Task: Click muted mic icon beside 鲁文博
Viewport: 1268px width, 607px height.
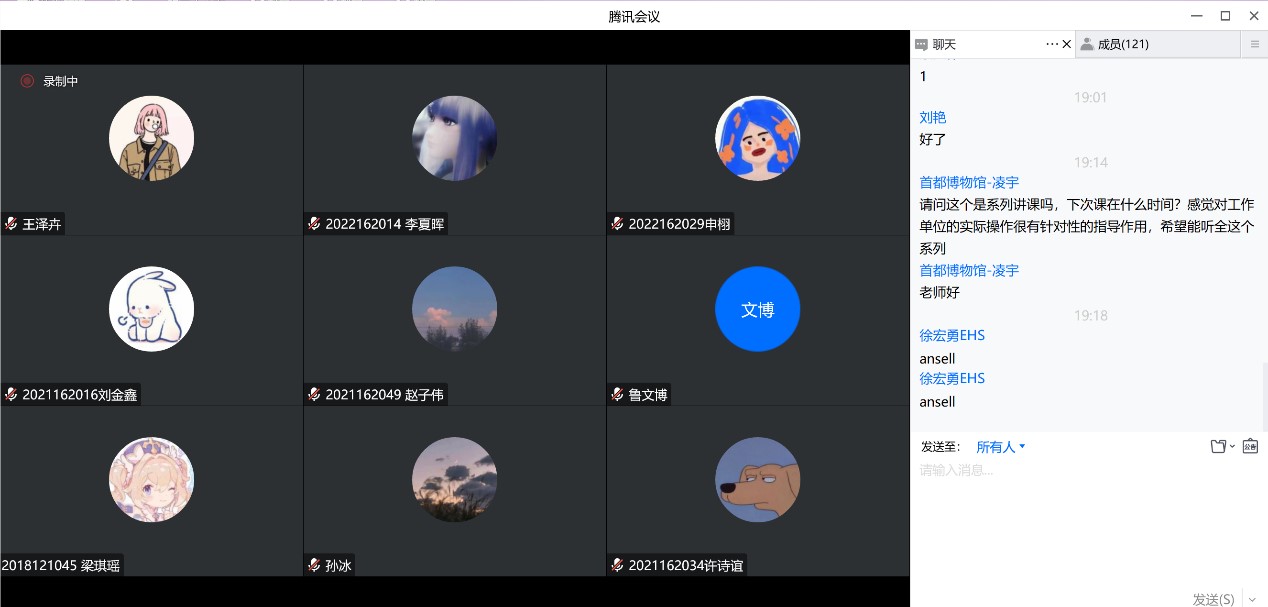Action: (617, 395)
